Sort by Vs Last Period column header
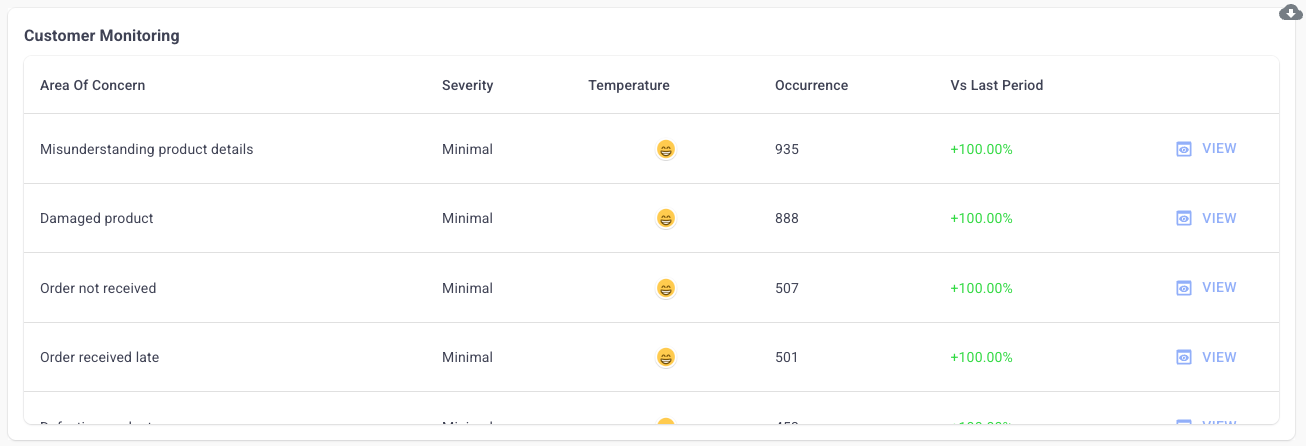The width and height of the screenshot is (1306, 446). point(997,85)
